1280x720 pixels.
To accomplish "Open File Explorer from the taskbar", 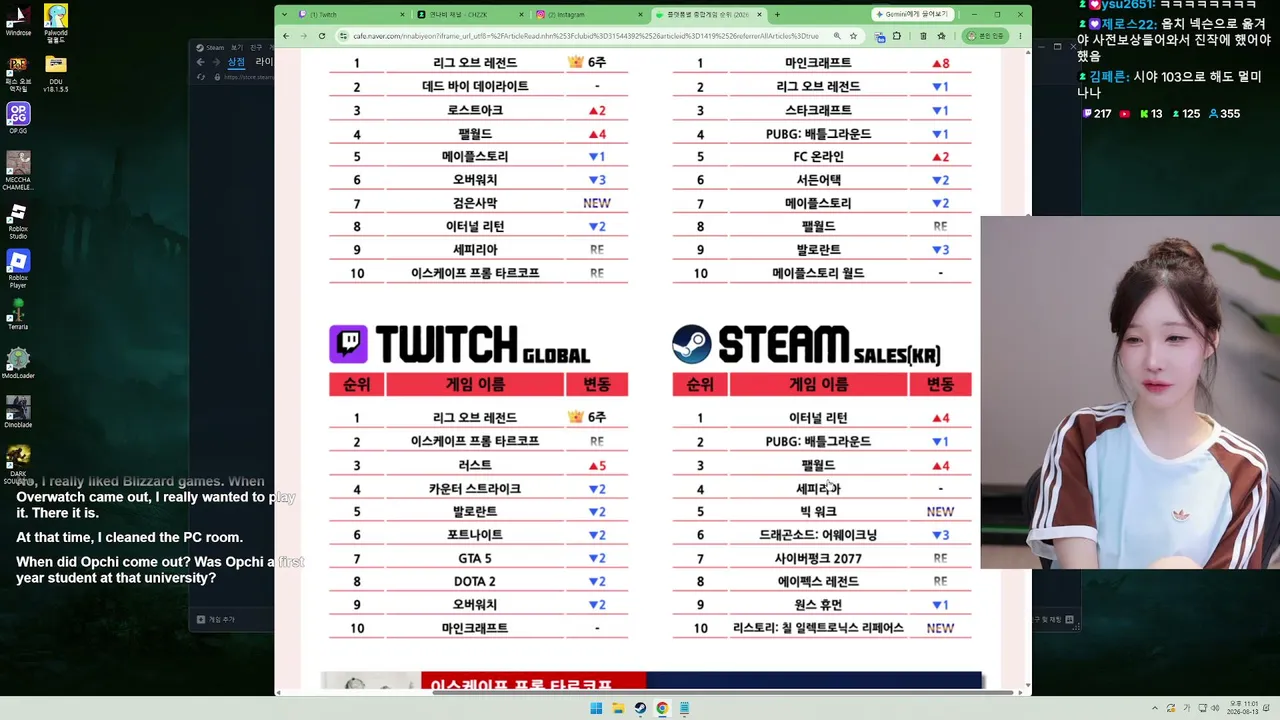I will click(x=618, y=708).
